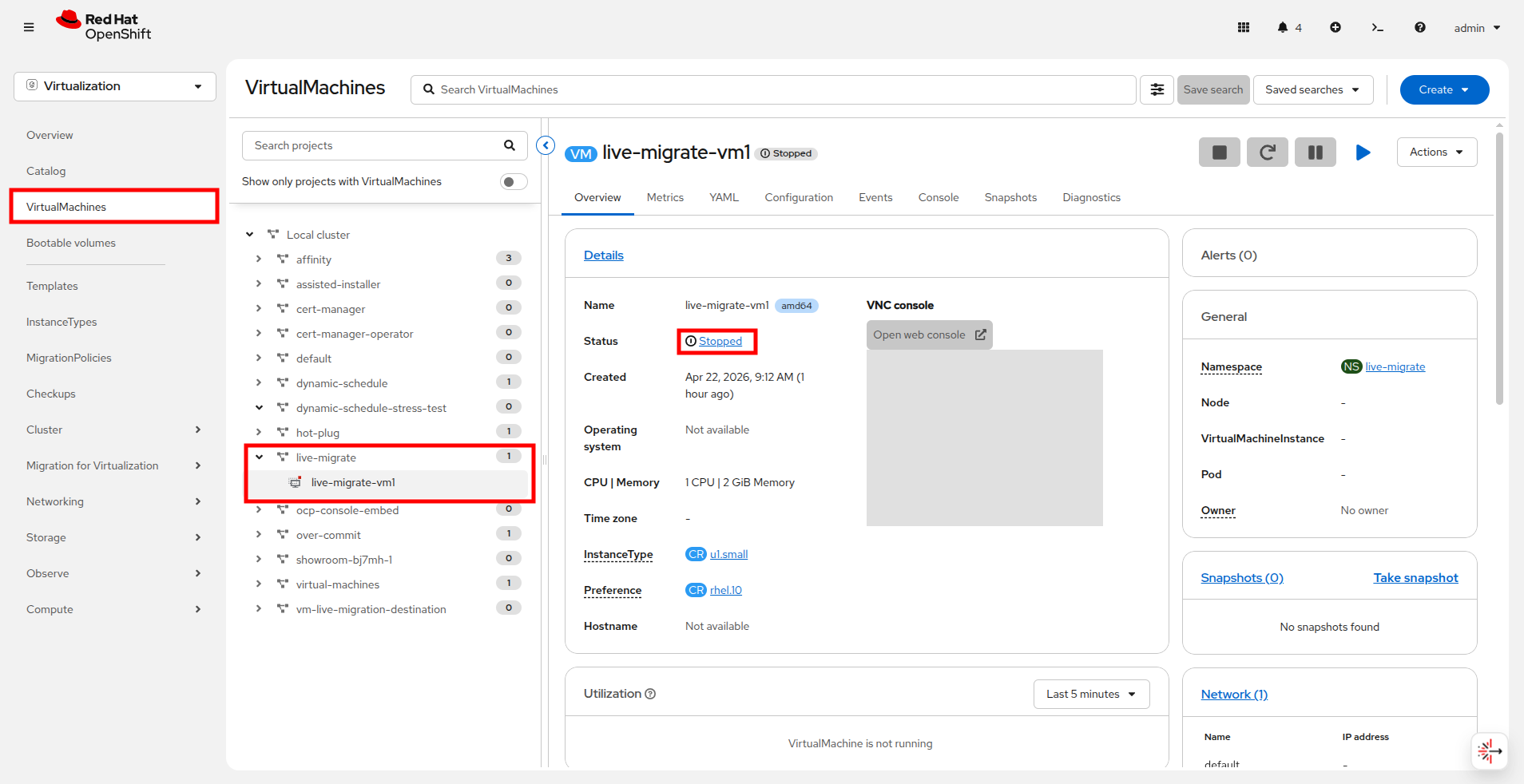Toggle the hamburger navigation menu
1524x784 pixels.
tap(29, 27)
